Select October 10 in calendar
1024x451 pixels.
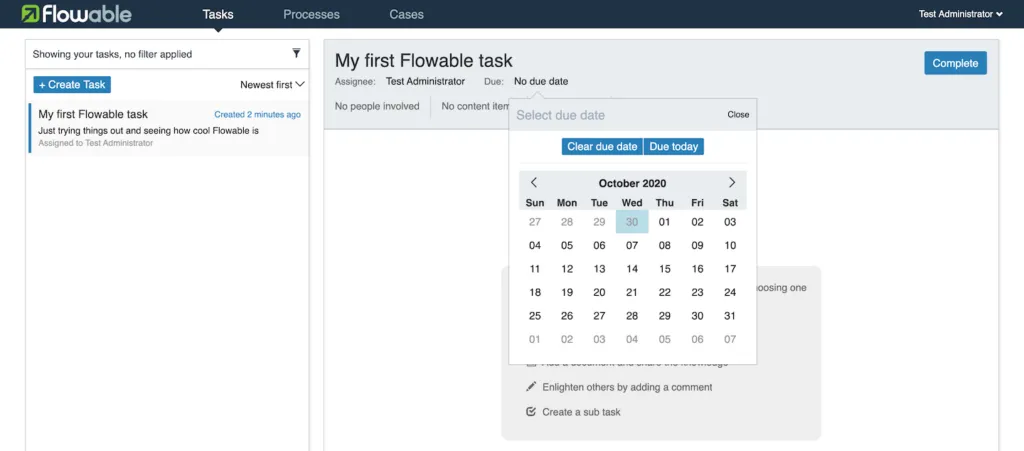click(730, 245)
